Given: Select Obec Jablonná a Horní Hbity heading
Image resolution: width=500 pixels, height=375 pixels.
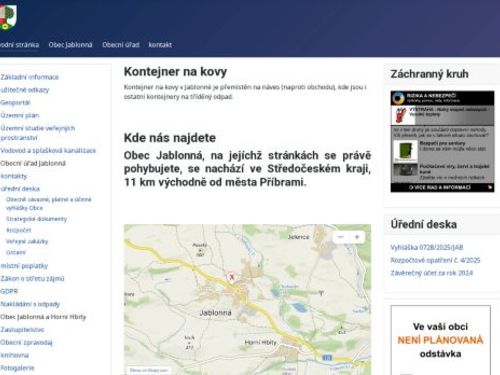Looking at the screenshot, I should click(43, 317).
